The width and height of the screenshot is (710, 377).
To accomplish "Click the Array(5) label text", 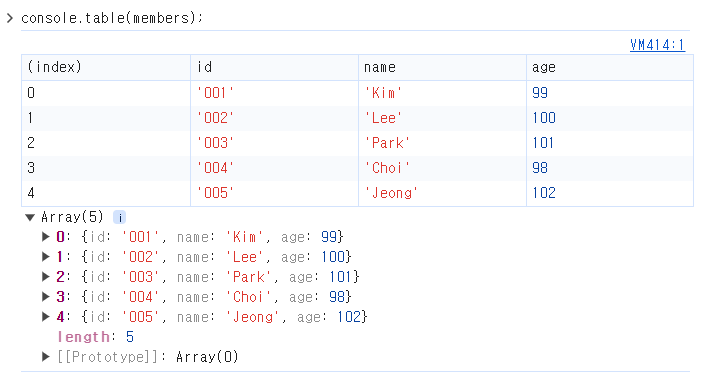I will coord(72,217).
